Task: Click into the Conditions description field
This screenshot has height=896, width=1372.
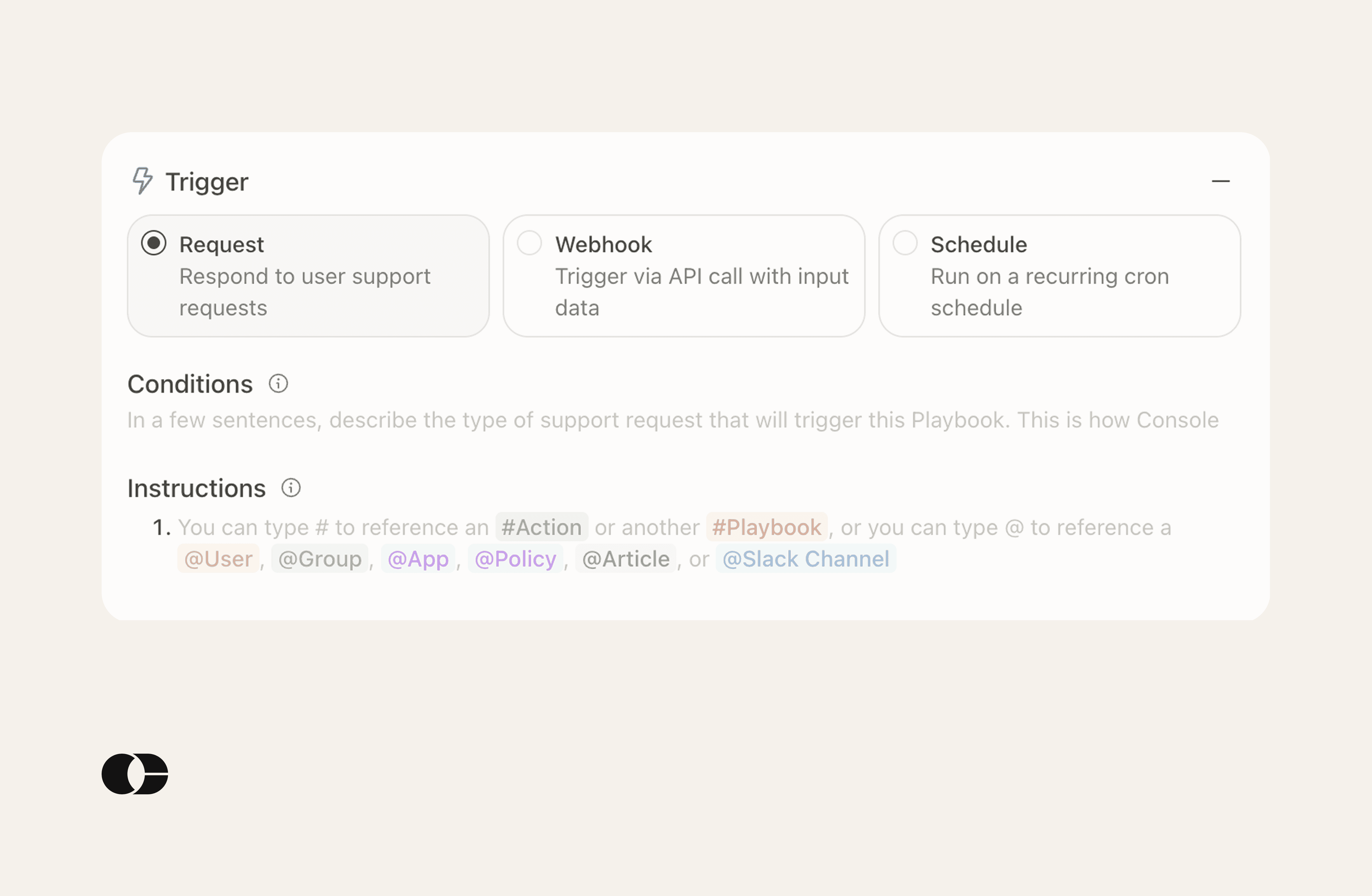Action: (x=672, y=420)
